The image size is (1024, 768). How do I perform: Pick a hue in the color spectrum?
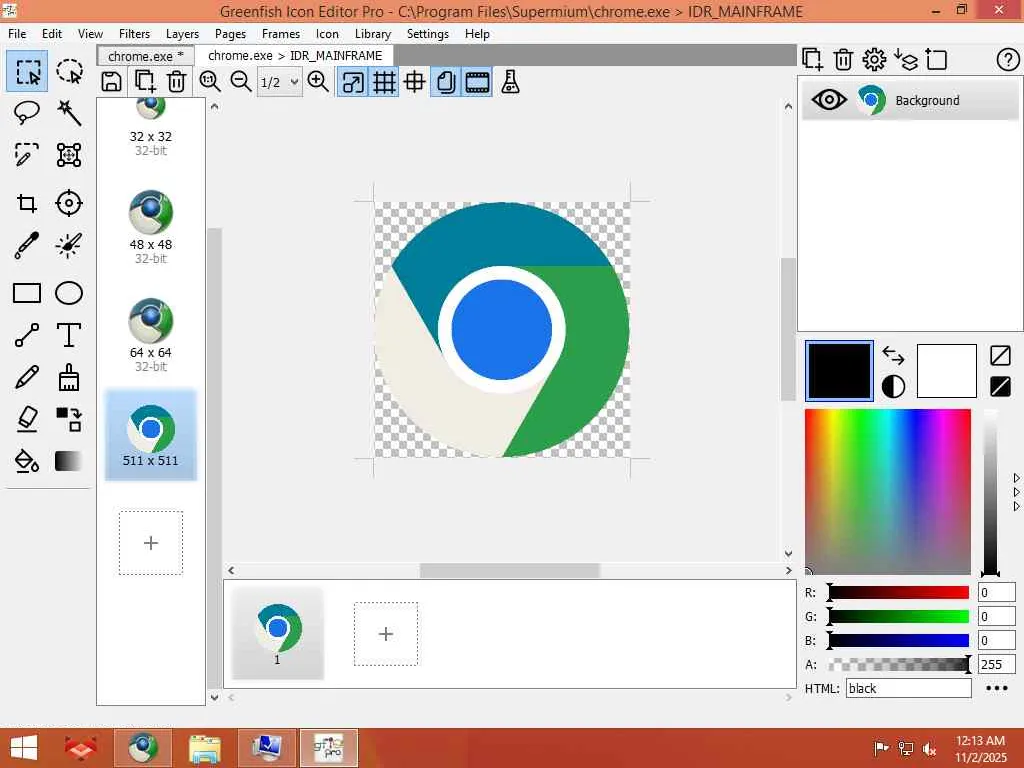[x=888, y=491]
